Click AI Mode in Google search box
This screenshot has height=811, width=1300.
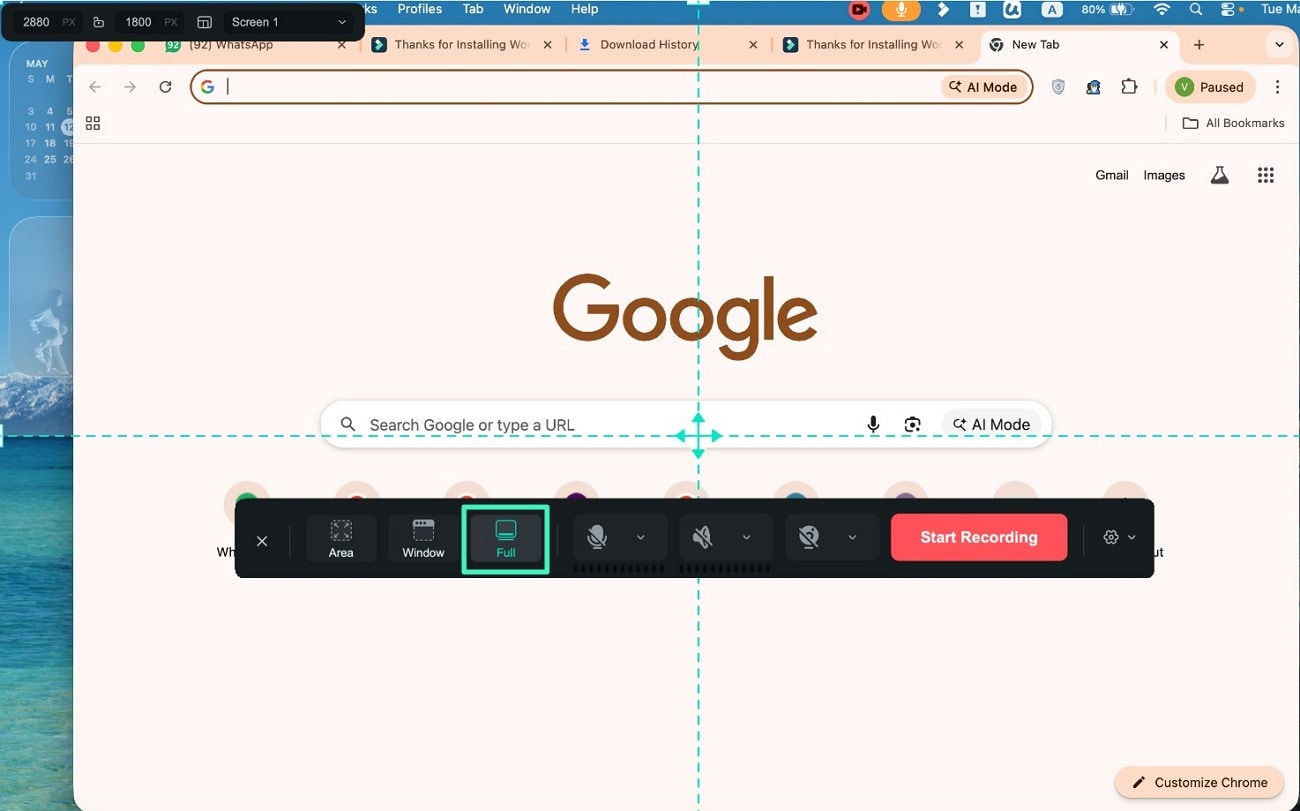[x=991, y=425]
